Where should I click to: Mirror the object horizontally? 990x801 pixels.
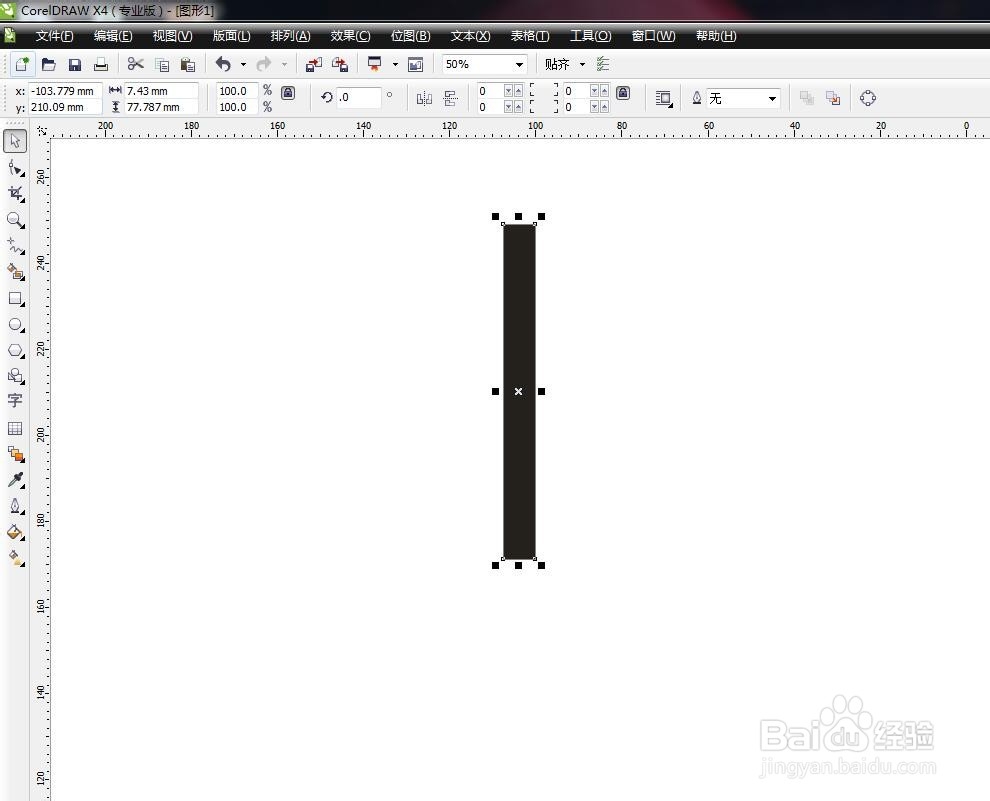point(424,98)
